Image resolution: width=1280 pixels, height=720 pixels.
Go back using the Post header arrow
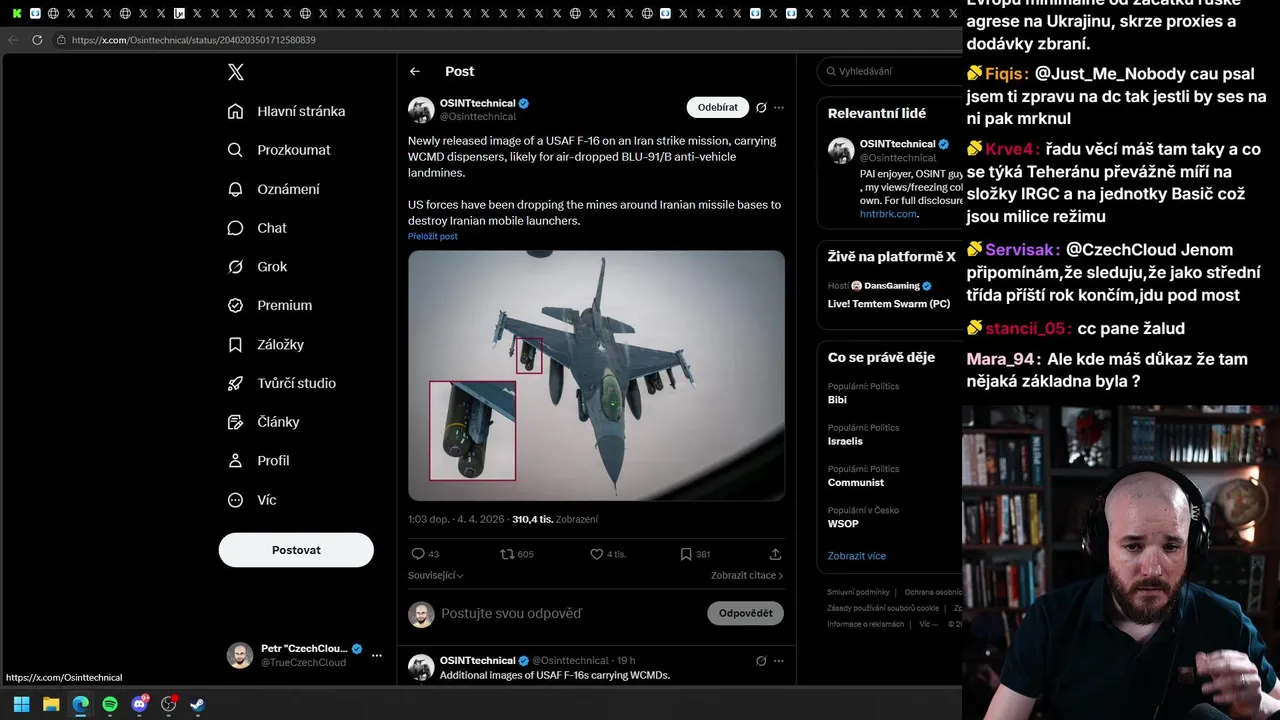[x=415, y=71]
